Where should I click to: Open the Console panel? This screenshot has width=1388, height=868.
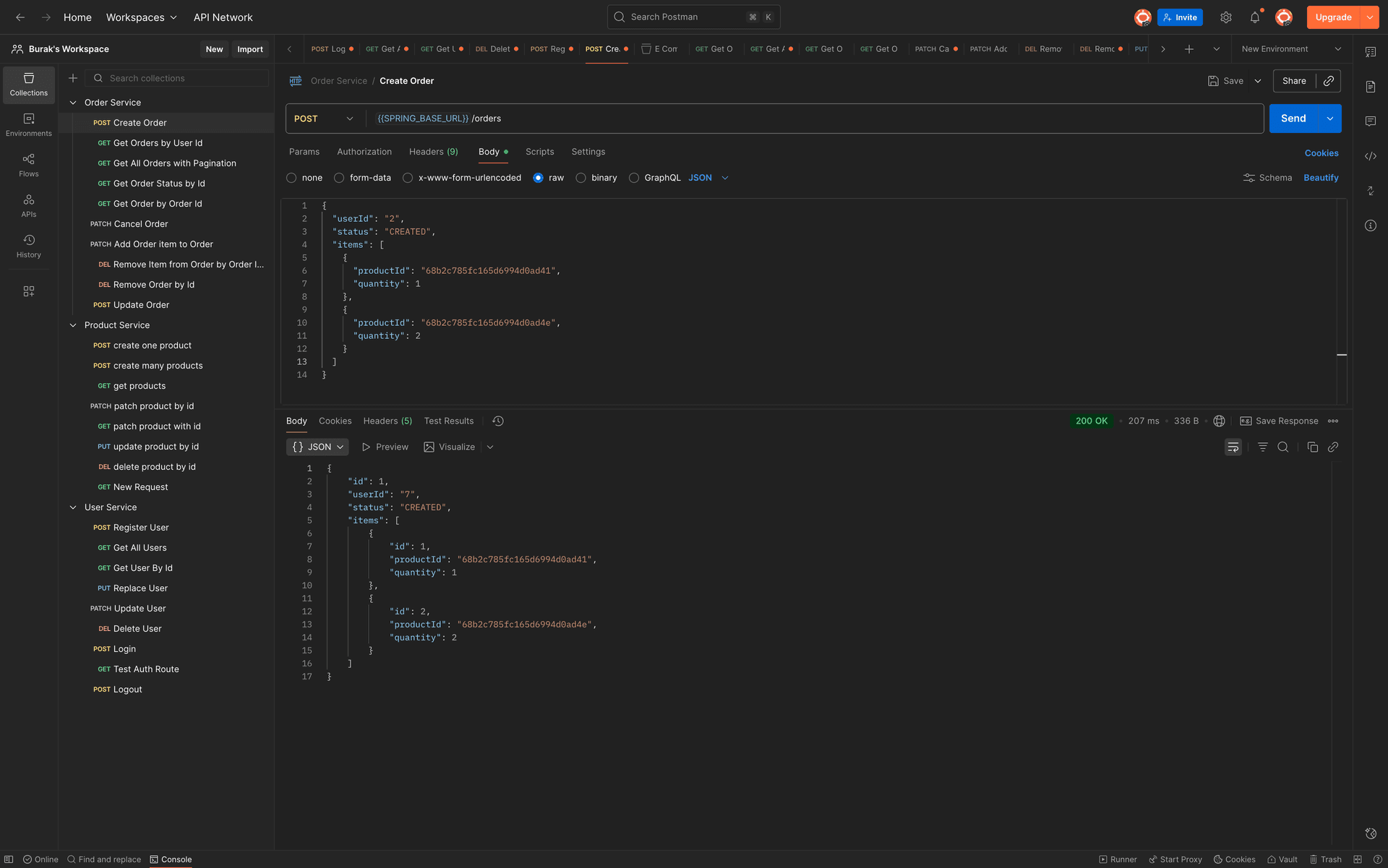pyautogui.click(x=171, y=859)
